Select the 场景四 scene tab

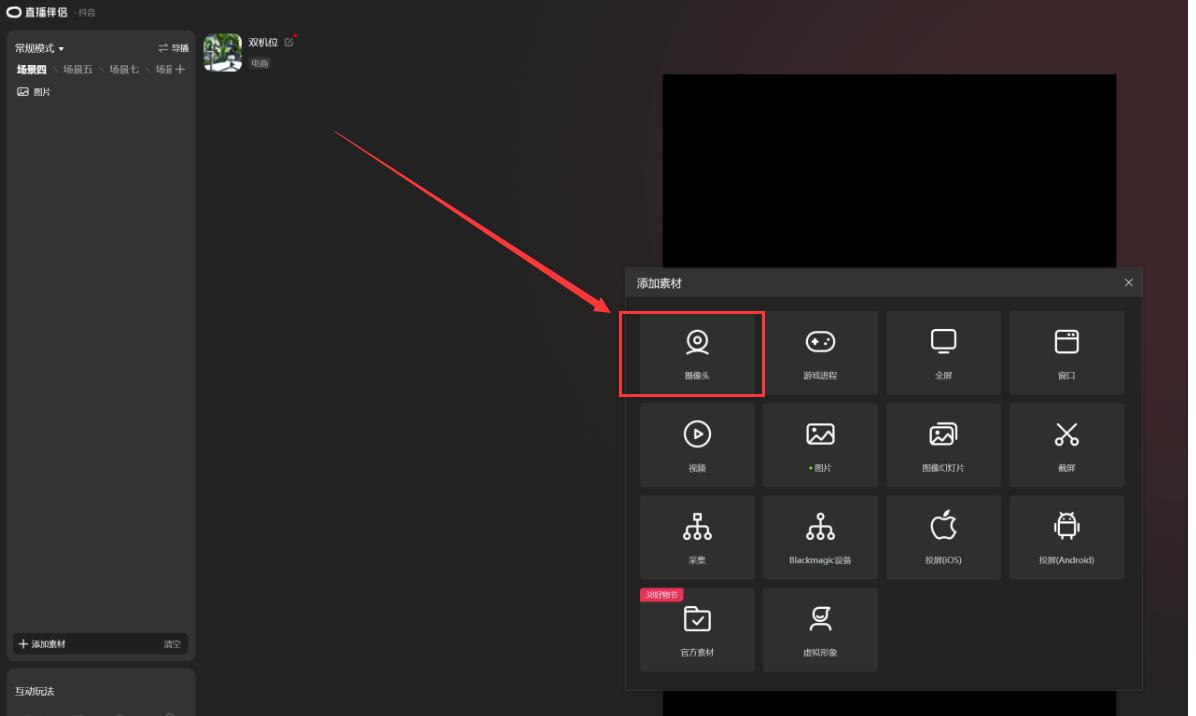point(31,69)
